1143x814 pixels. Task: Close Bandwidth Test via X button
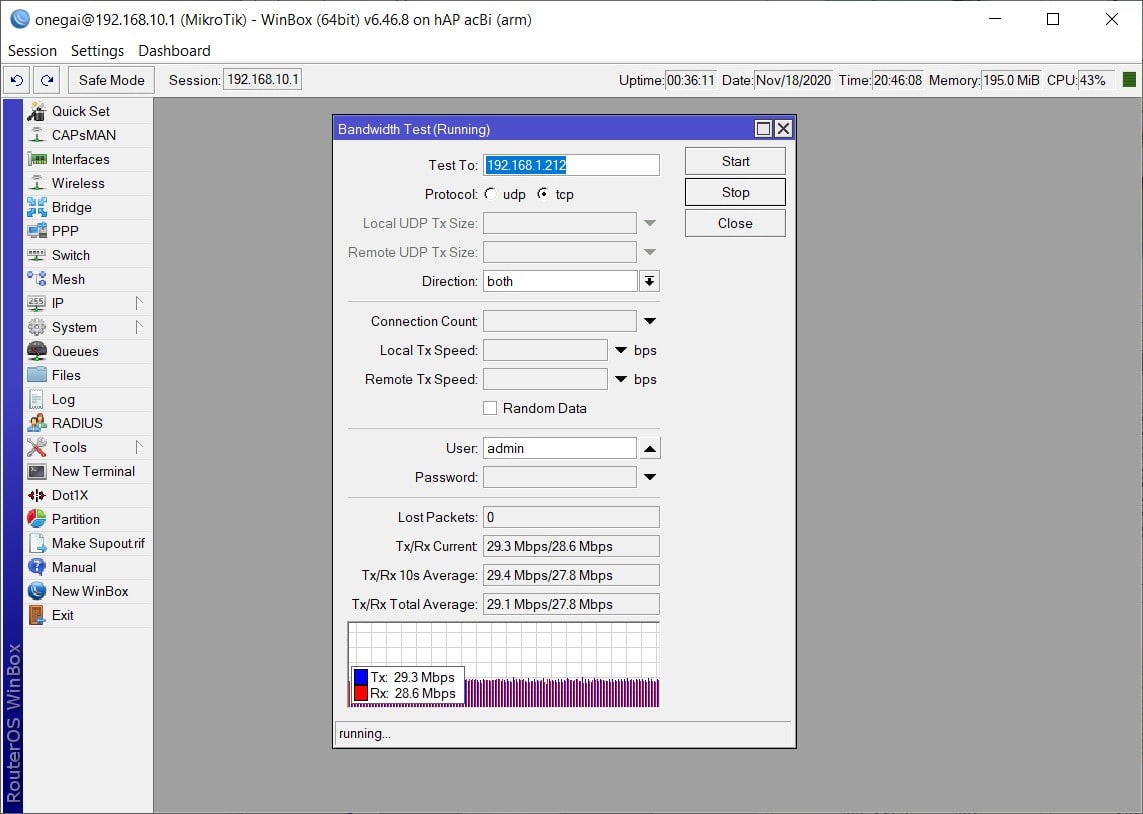click(784, 129)
